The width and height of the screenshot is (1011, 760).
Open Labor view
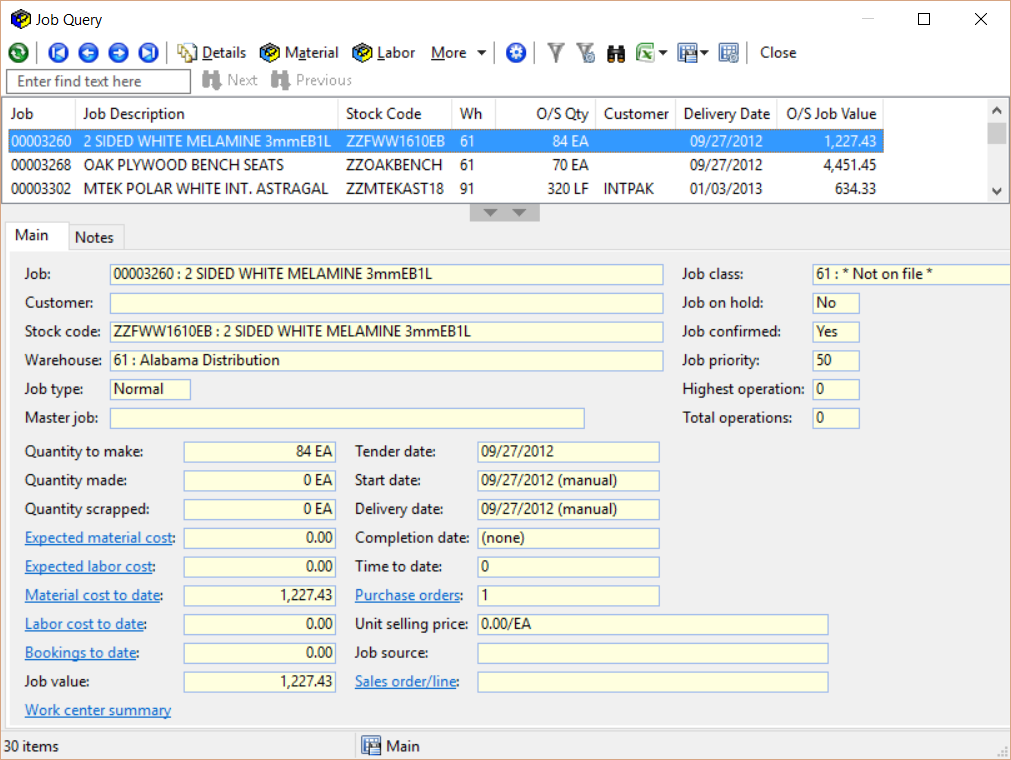pyautogui.click(x=384, y=53)
